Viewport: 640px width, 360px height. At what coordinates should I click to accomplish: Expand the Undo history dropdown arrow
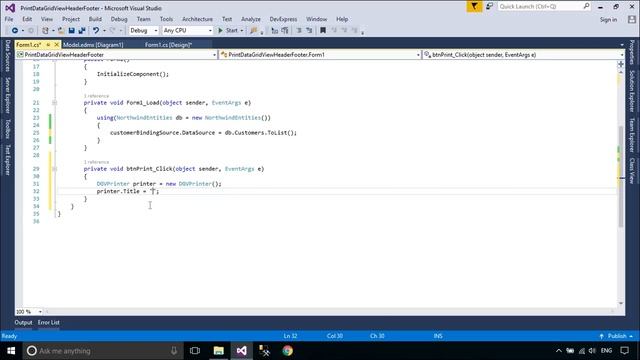[104, 31]
